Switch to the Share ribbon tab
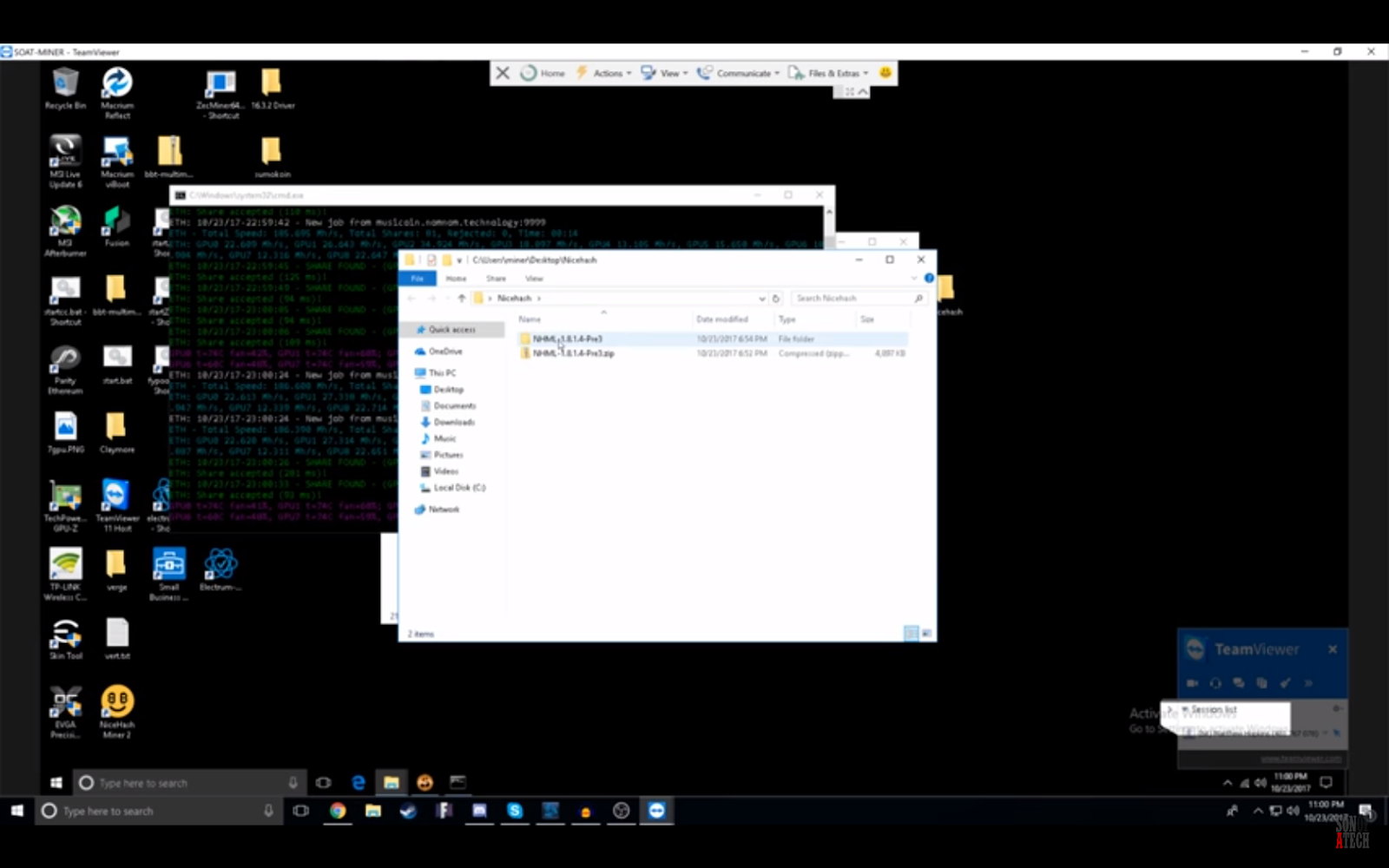 point(496,279)
